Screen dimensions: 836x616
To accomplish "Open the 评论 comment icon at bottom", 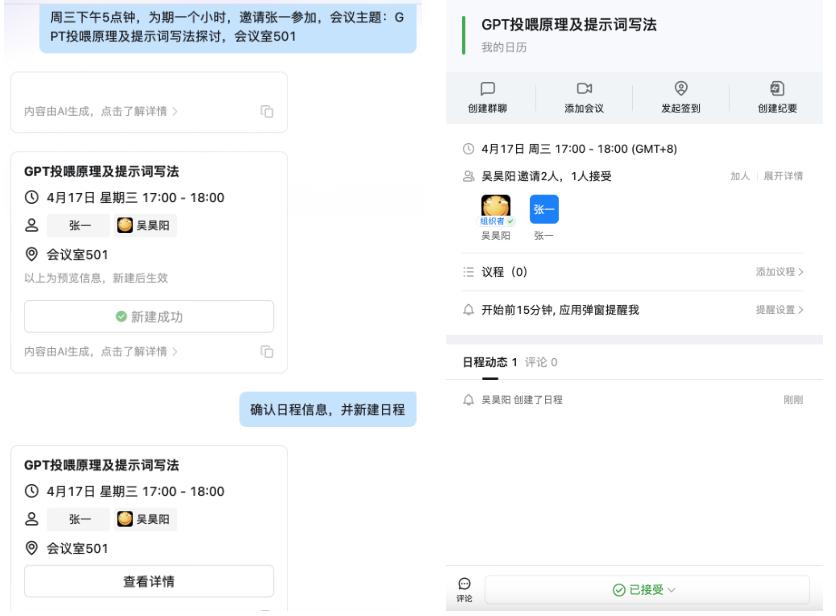I will click(464, 583).
